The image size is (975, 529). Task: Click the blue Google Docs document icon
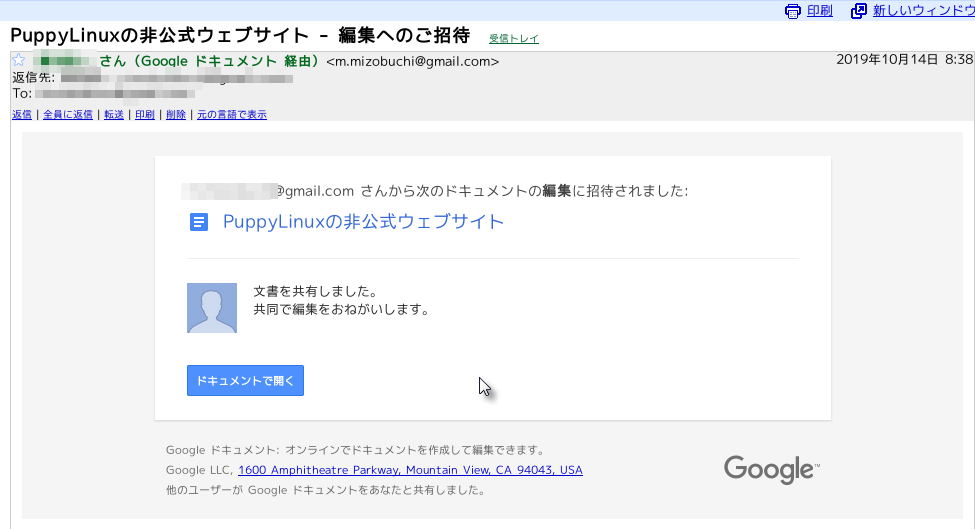tap(198, 222)
